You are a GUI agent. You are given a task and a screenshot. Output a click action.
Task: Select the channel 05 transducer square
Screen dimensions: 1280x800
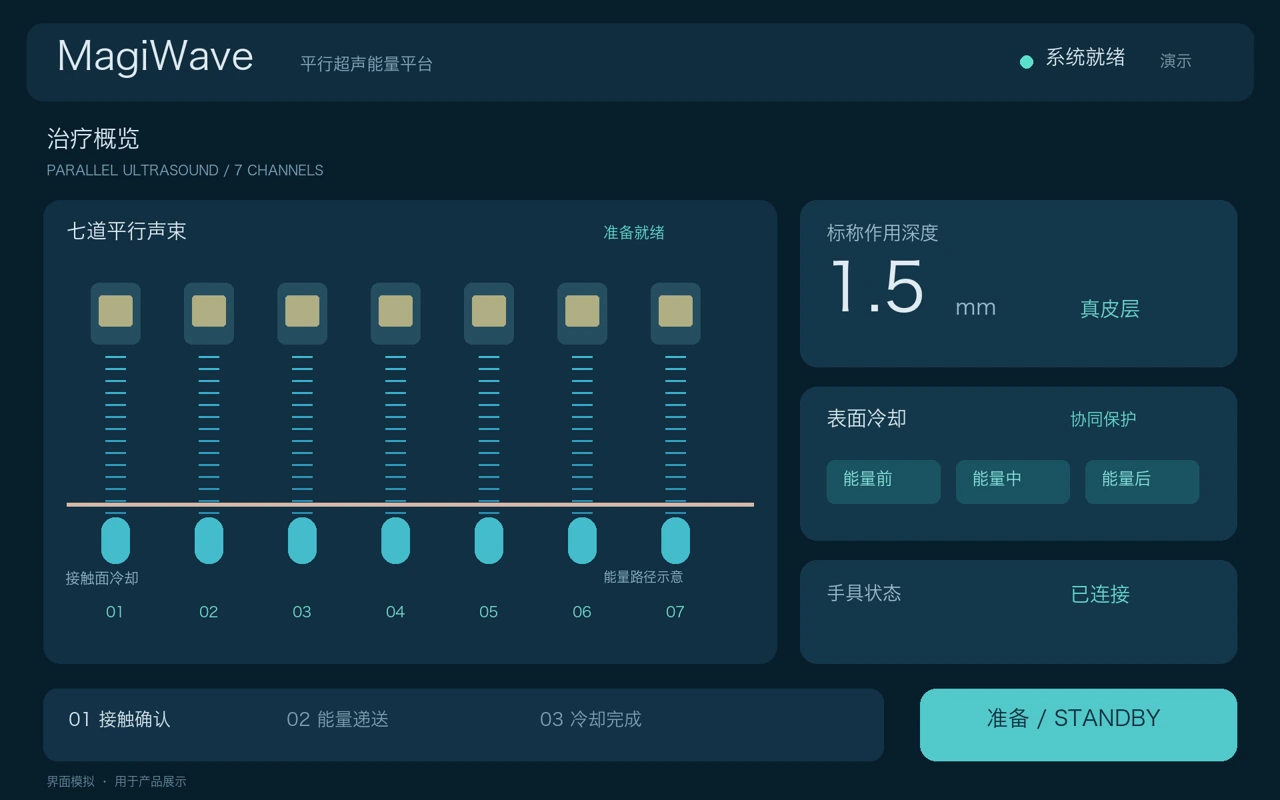click(489, 311)
